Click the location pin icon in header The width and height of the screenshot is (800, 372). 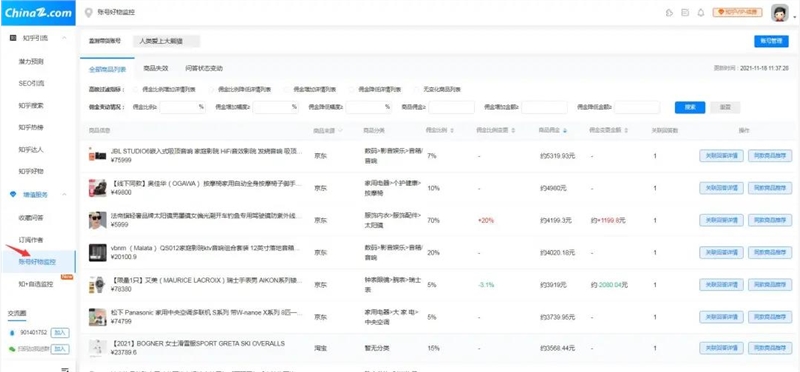(89, 12)
